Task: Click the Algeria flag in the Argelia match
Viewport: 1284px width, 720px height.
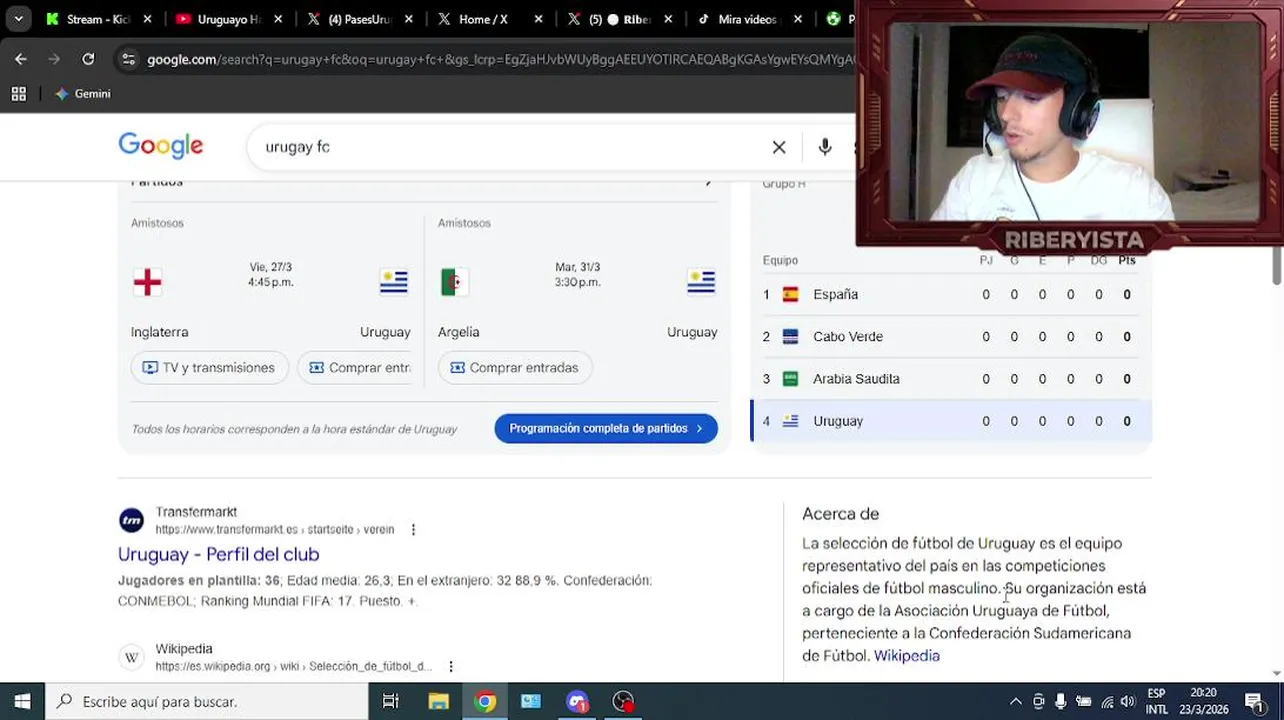Action: [454, 282]
